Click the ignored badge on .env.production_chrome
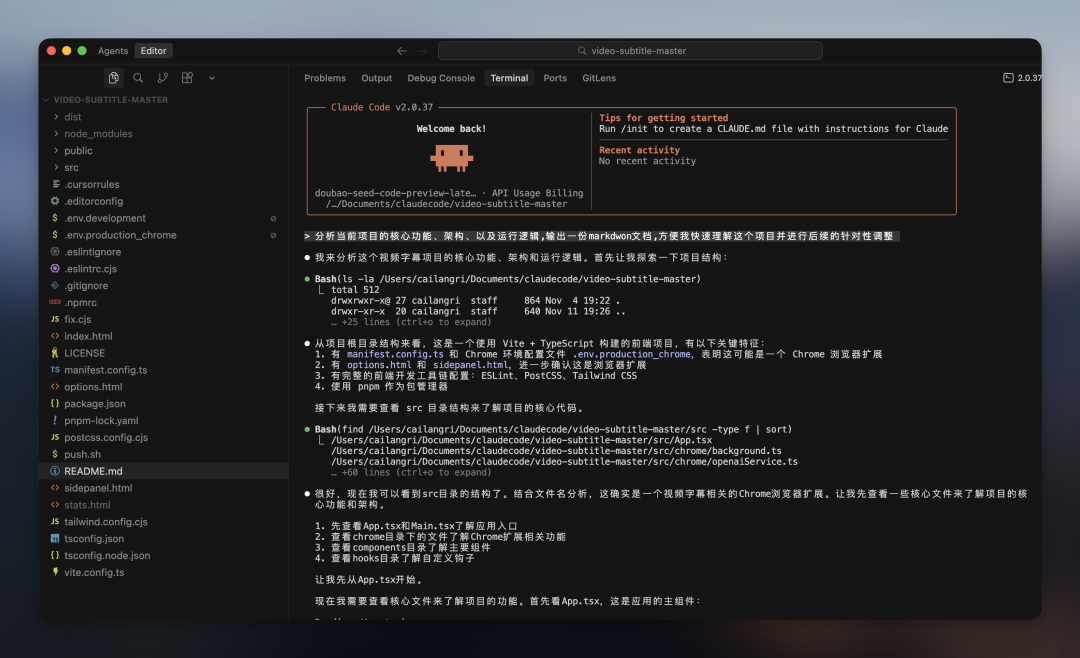The image size is (1080, 658). [x=273, y=236]
